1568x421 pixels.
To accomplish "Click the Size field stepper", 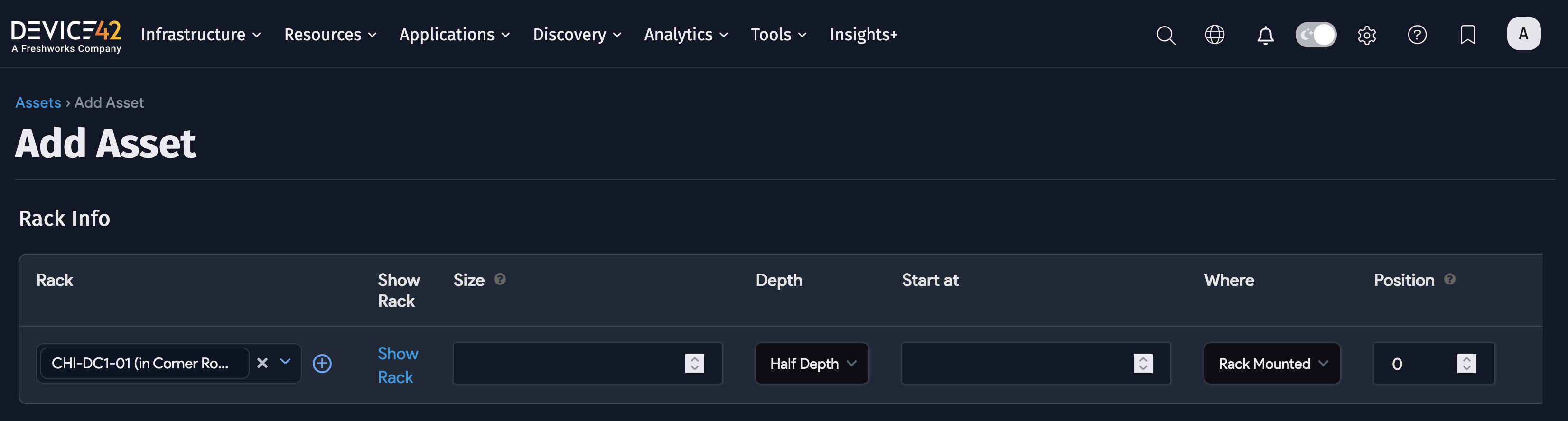I will [x=694, y=364].
